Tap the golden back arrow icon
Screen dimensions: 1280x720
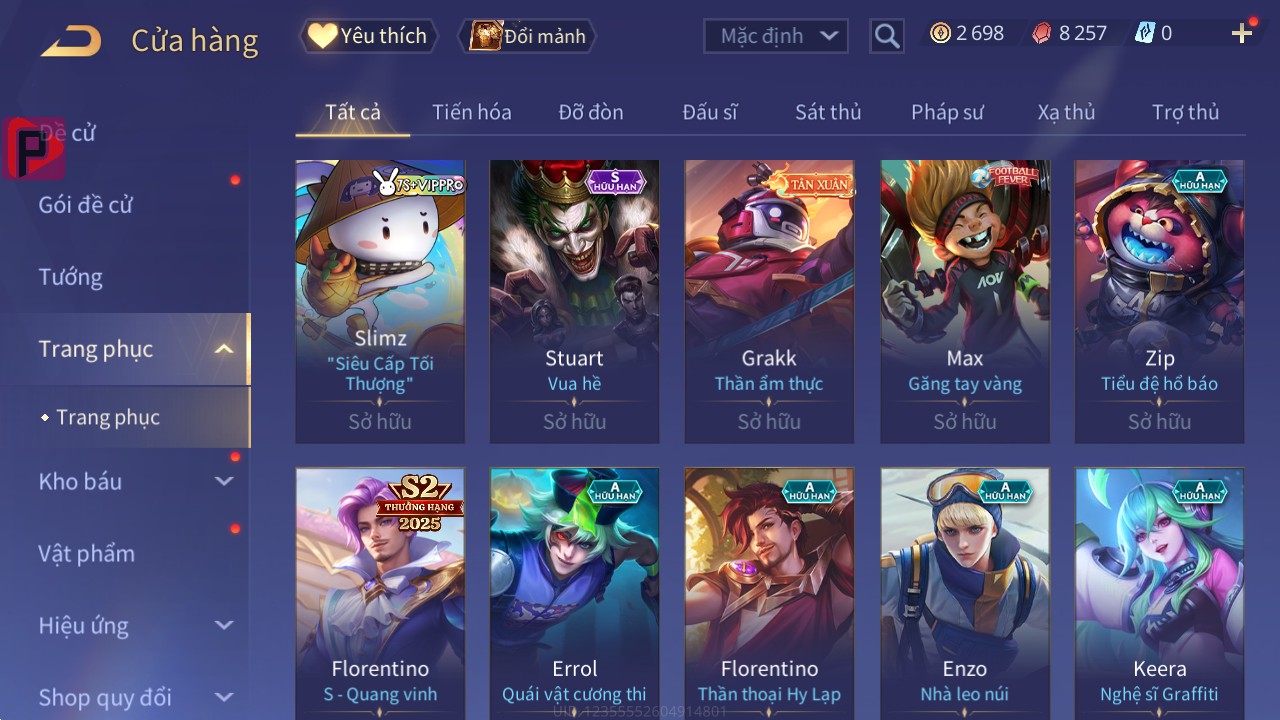tap(71, 41)
